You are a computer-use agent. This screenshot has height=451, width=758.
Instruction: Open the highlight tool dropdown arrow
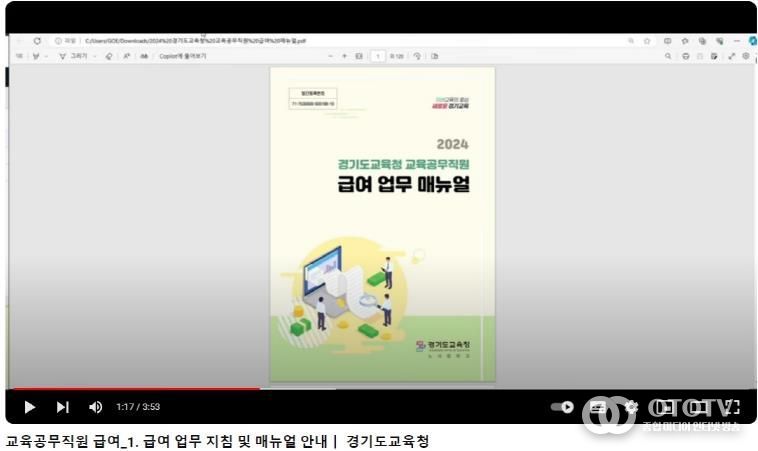point(46,57)
